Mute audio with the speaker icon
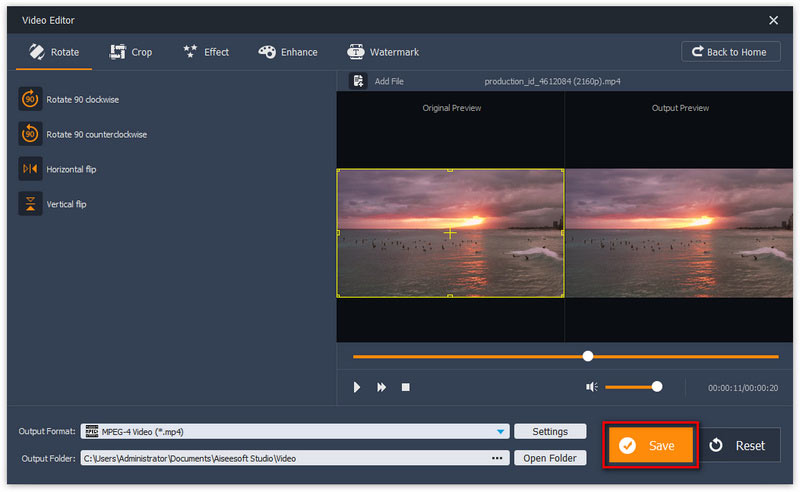This screenshot has width=800, height=492. (x=591, y=387)
